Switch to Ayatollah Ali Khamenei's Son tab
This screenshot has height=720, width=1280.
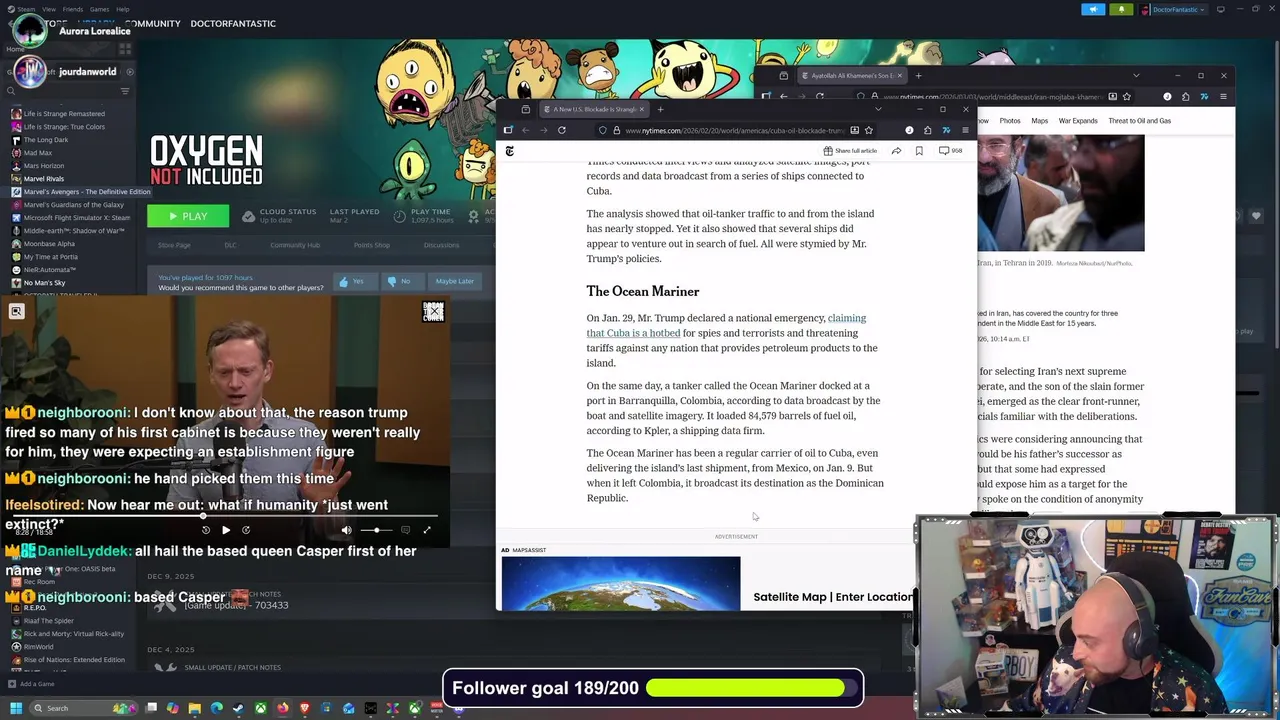[x=850, y=76]
